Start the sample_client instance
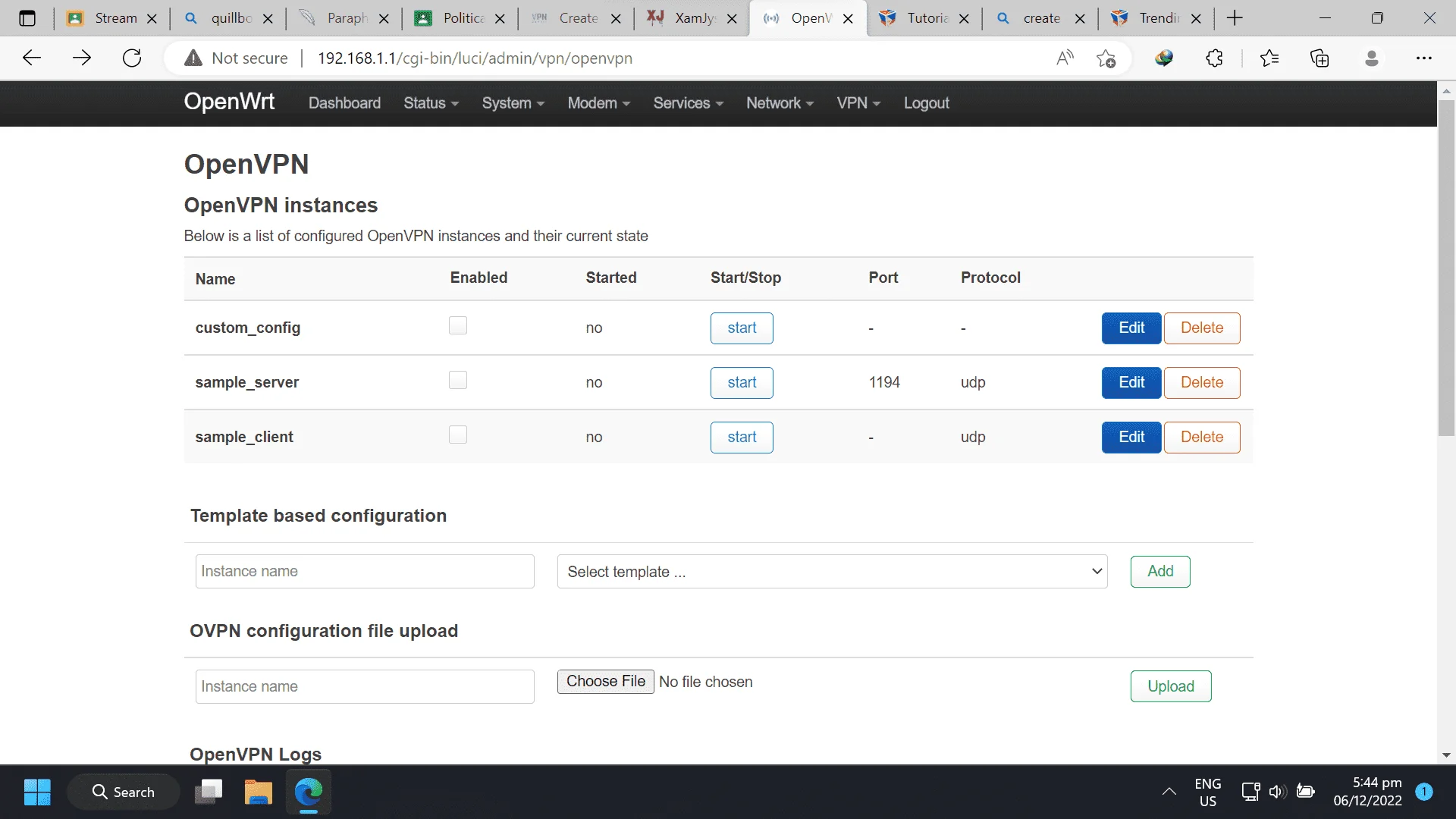This screenshot has width=1456, height=819. point(742,438)
